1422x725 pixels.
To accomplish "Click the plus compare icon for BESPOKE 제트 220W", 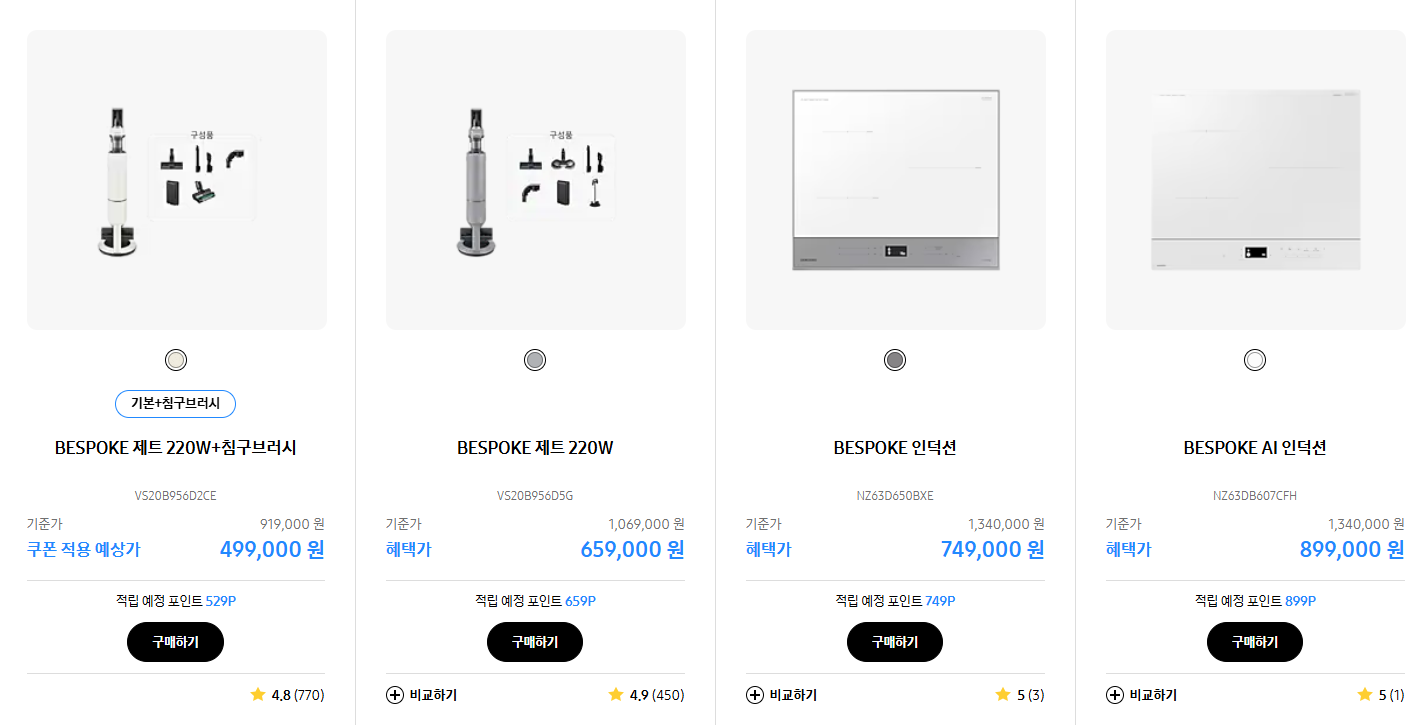I will click(x=394, y=695).
